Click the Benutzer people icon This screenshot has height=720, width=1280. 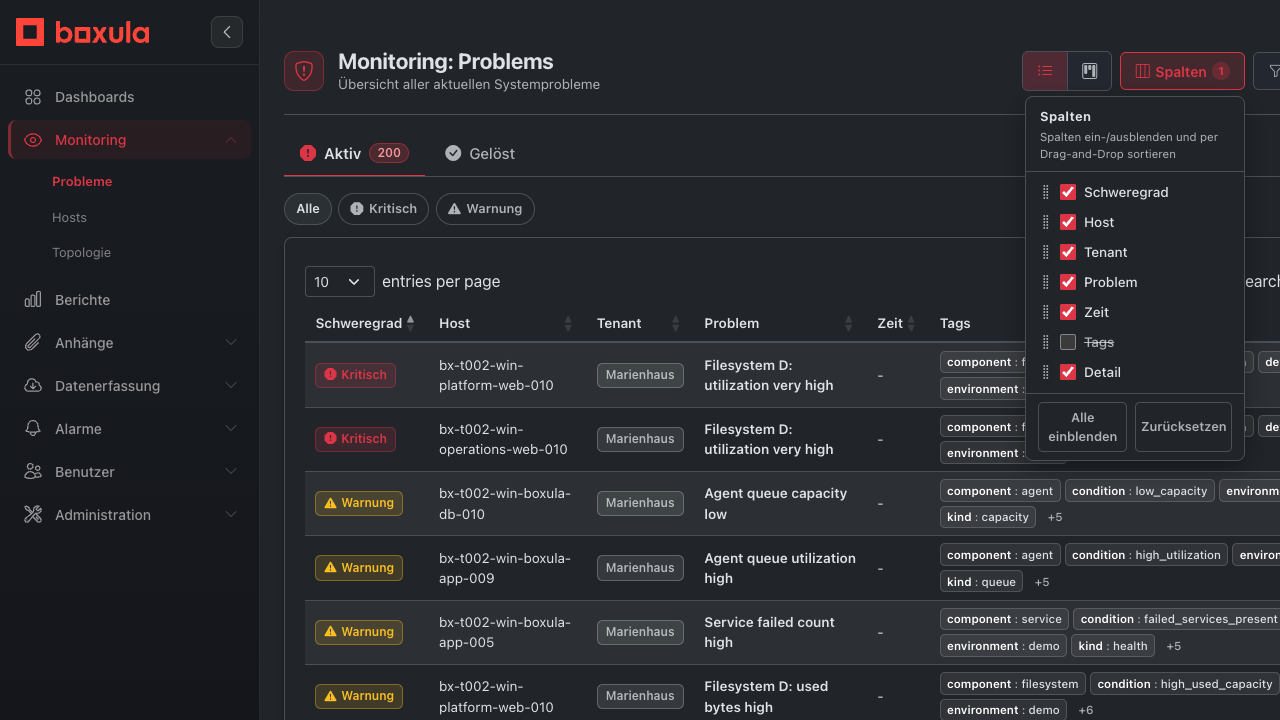[33, 472]
